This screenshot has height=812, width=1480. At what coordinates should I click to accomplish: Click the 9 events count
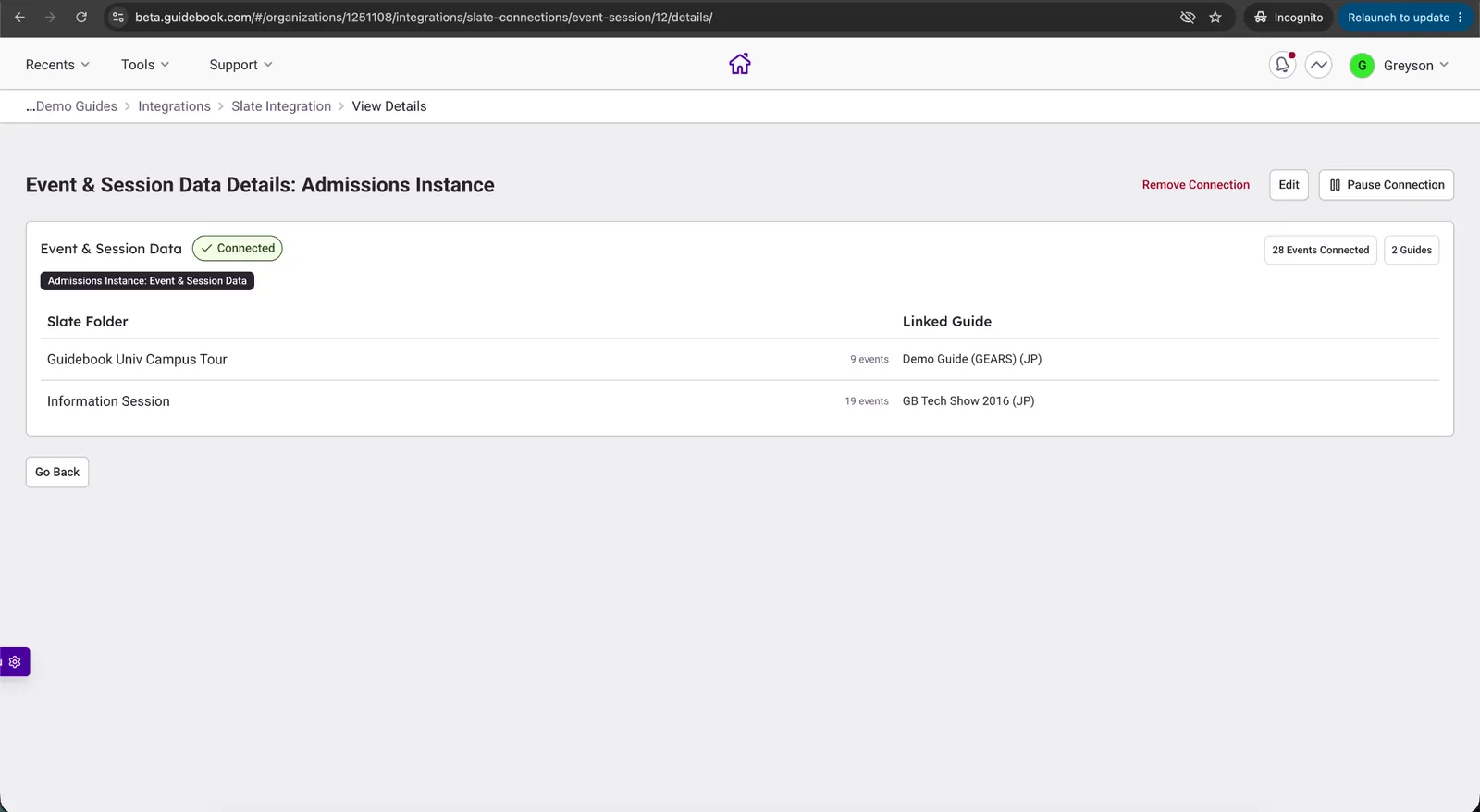coord(869,360)
